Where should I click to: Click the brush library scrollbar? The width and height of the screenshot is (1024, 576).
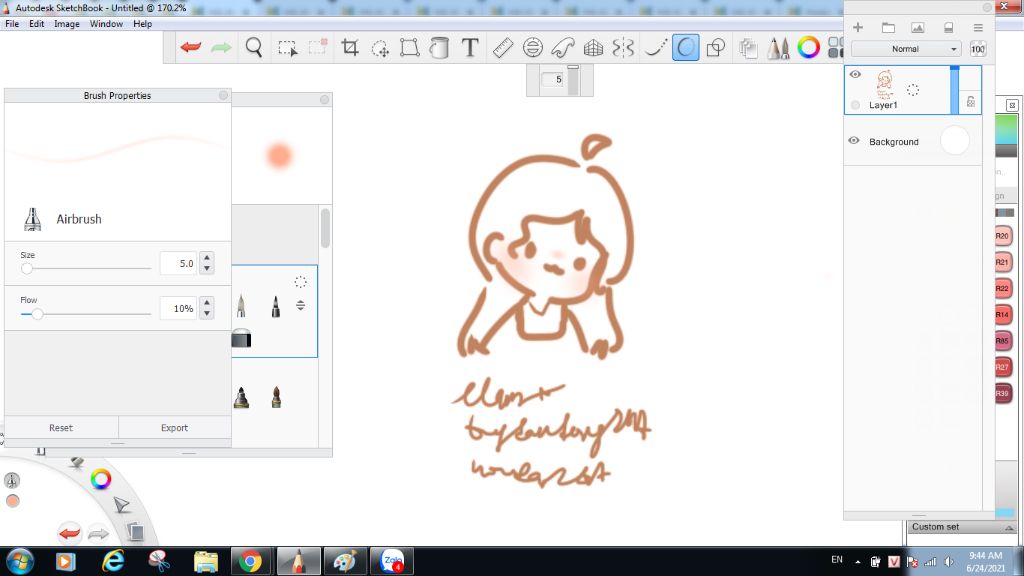(x=325, y=228)
